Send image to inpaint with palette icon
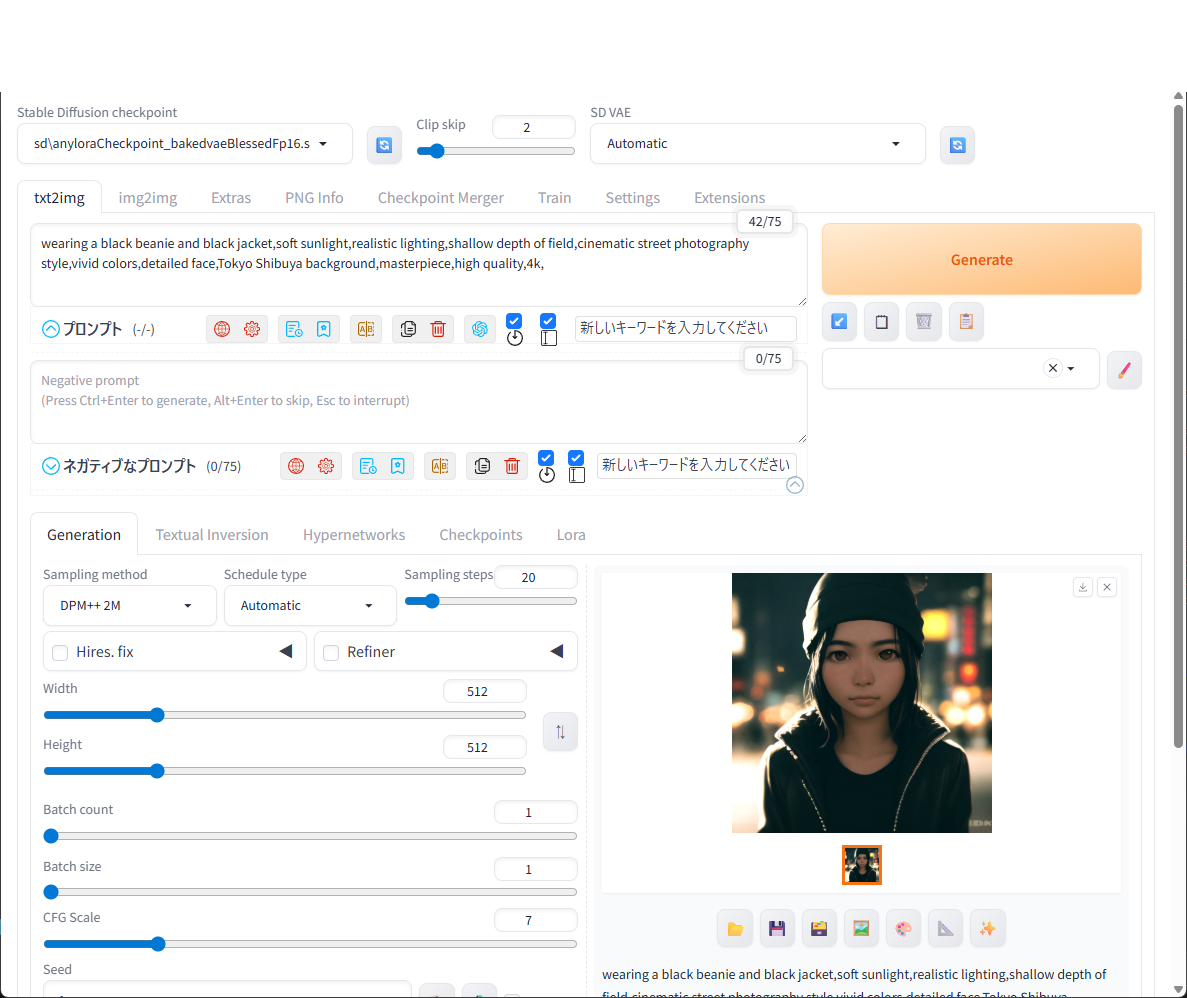This screenshot has width=1187, height=998. (x=903, y=928)
